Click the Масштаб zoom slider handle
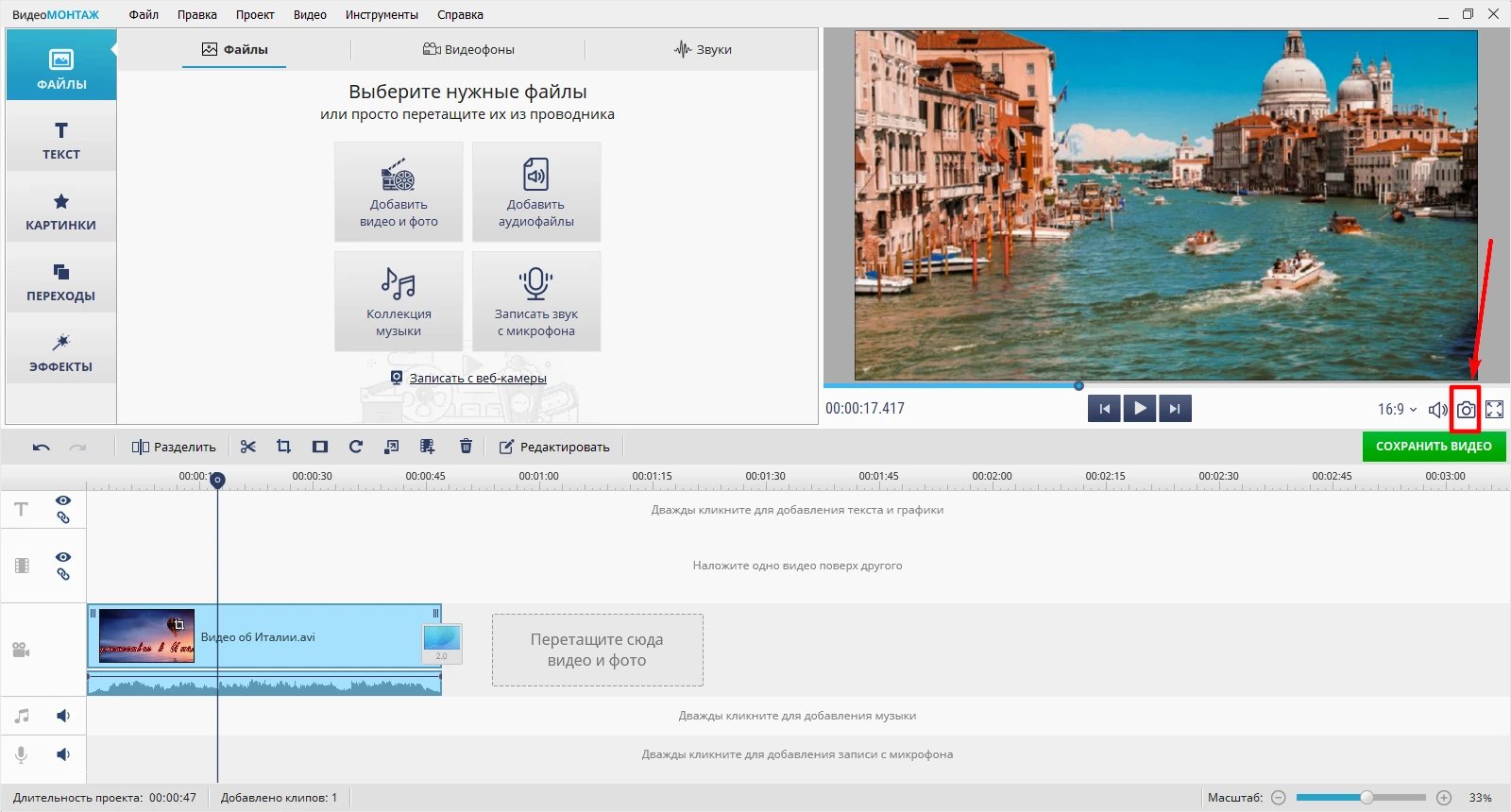 tap(1367, 798)
